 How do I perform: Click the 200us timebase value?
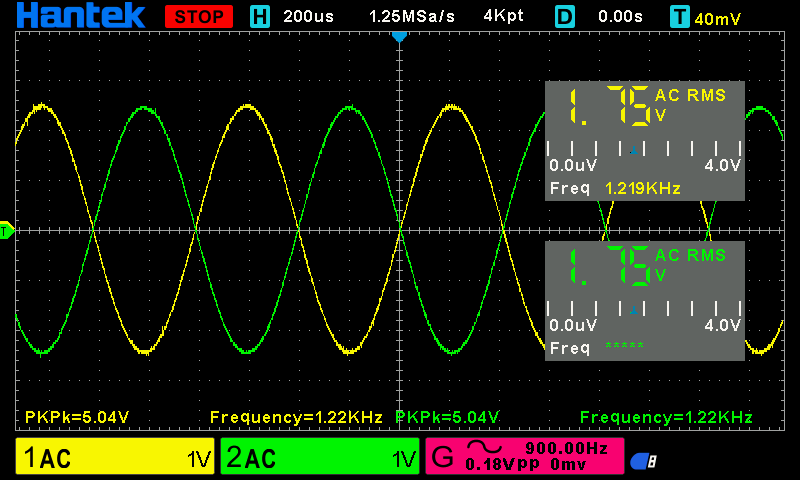[308, 16]
